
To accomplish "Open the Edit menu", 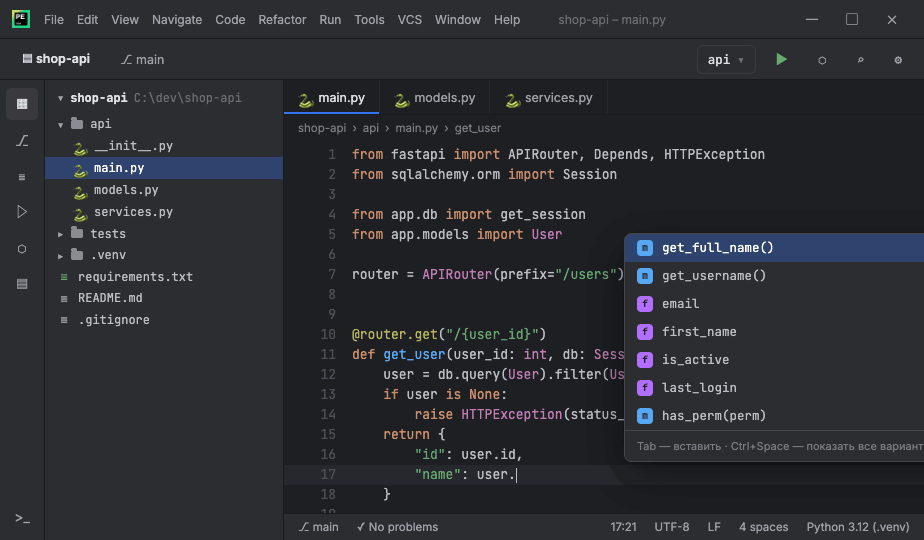I will [87, 19].
